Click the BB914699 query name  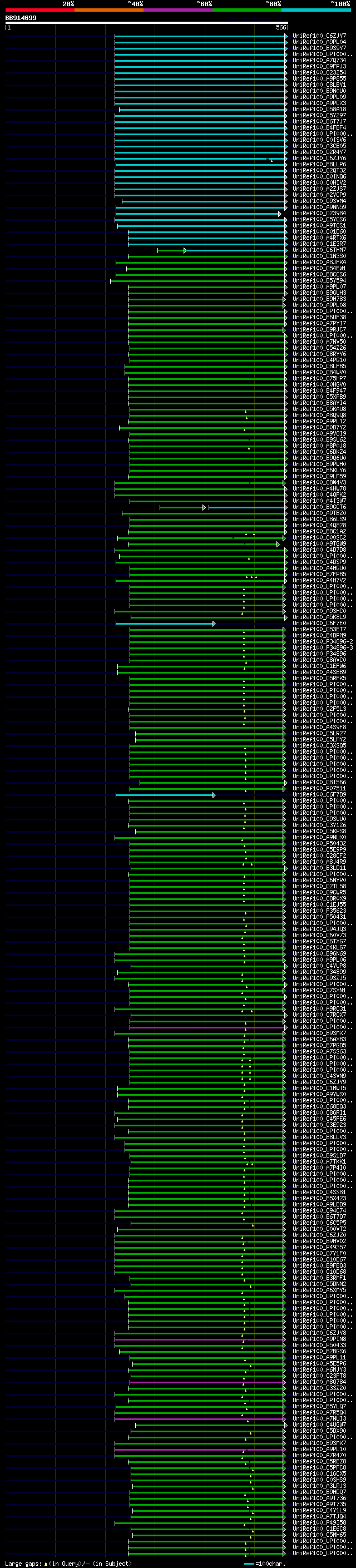tap(21, 18)
